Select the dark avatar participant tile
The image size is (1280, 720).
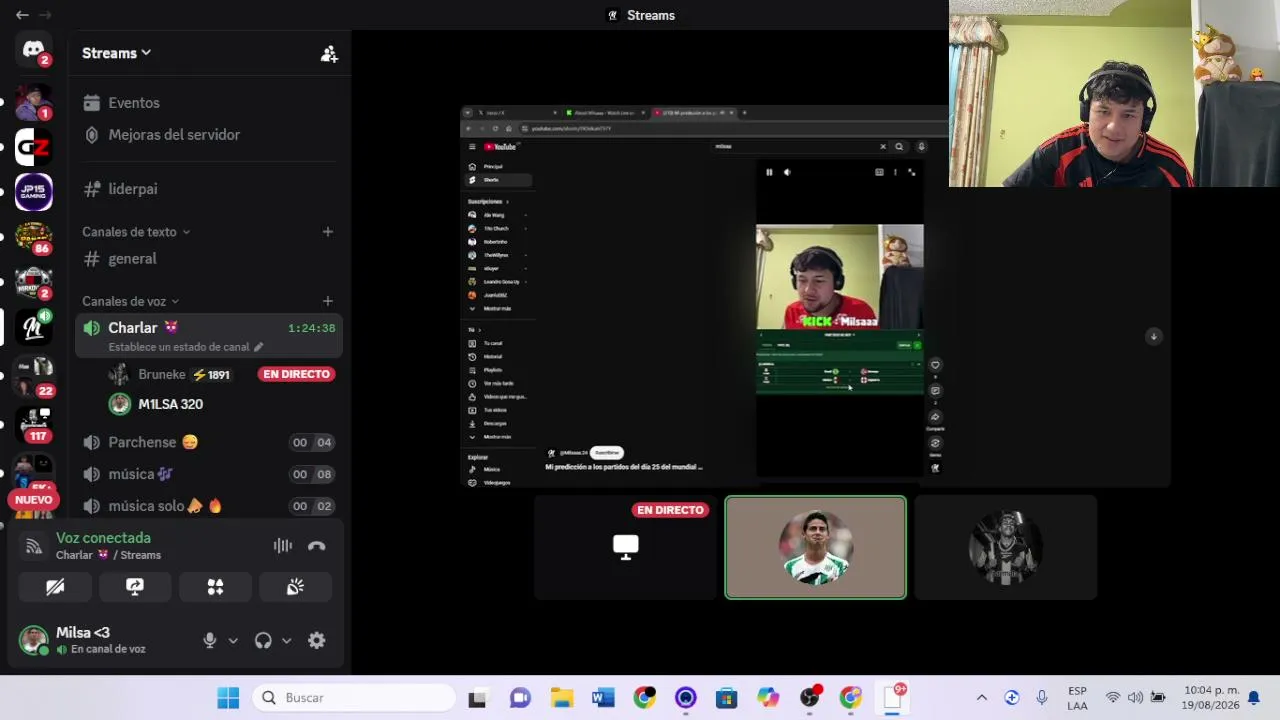(x=1005, y=547)
